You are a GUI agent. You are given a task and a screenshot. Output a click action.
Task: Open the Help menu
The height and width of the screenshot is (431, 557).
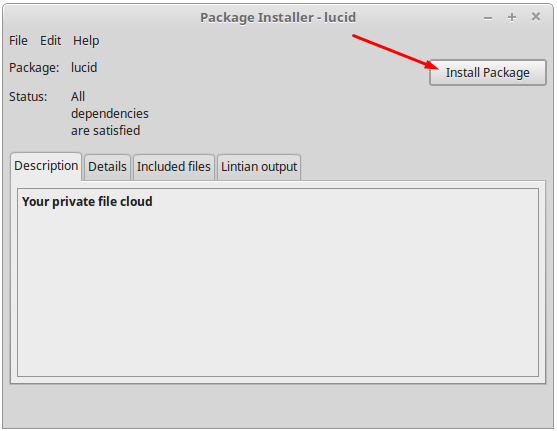coord(86,41)
